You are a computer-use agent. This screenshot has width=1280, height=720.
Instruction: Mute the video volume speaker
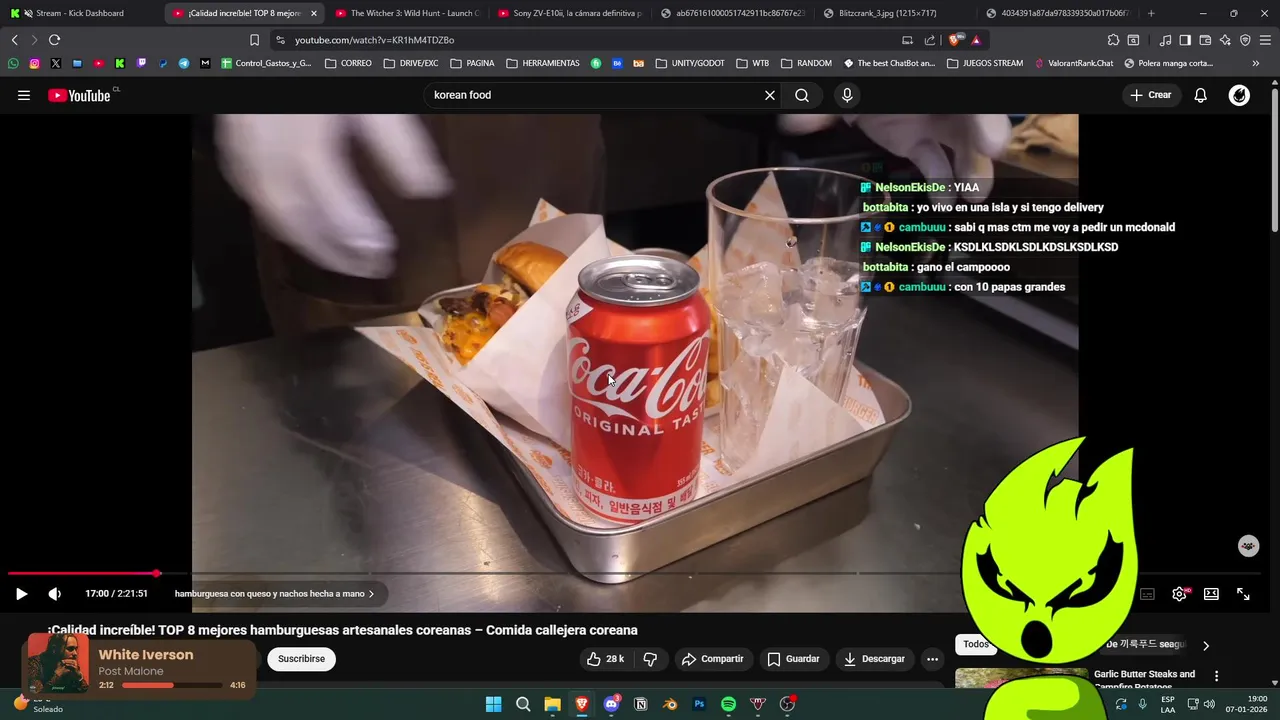tap(55, 594)
